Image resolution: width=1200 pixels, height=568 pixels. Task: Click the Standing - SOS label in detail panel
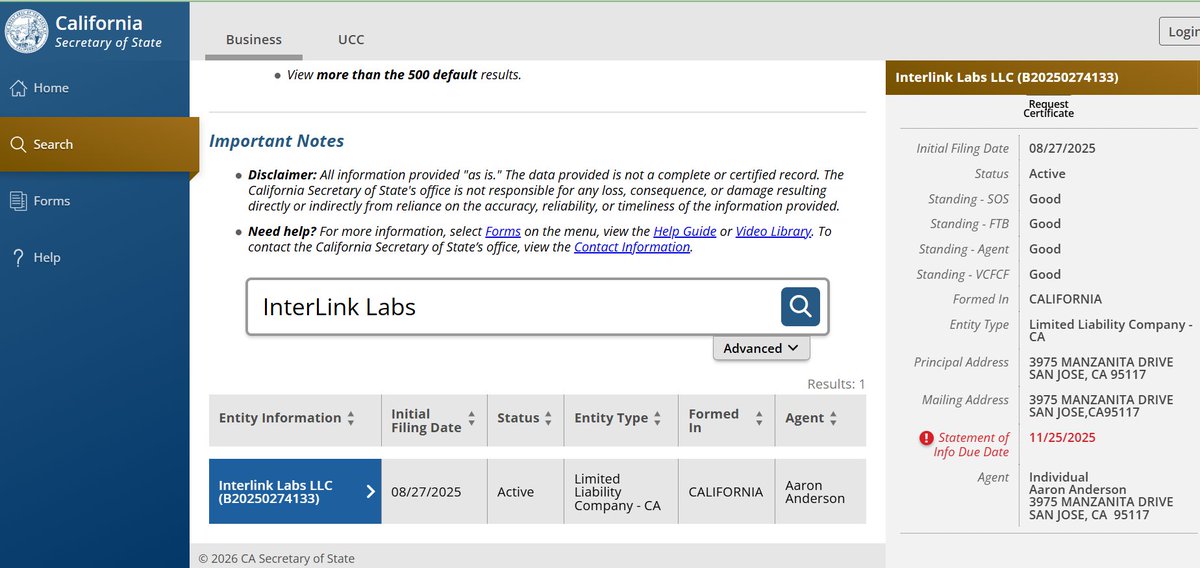[968, 199]
